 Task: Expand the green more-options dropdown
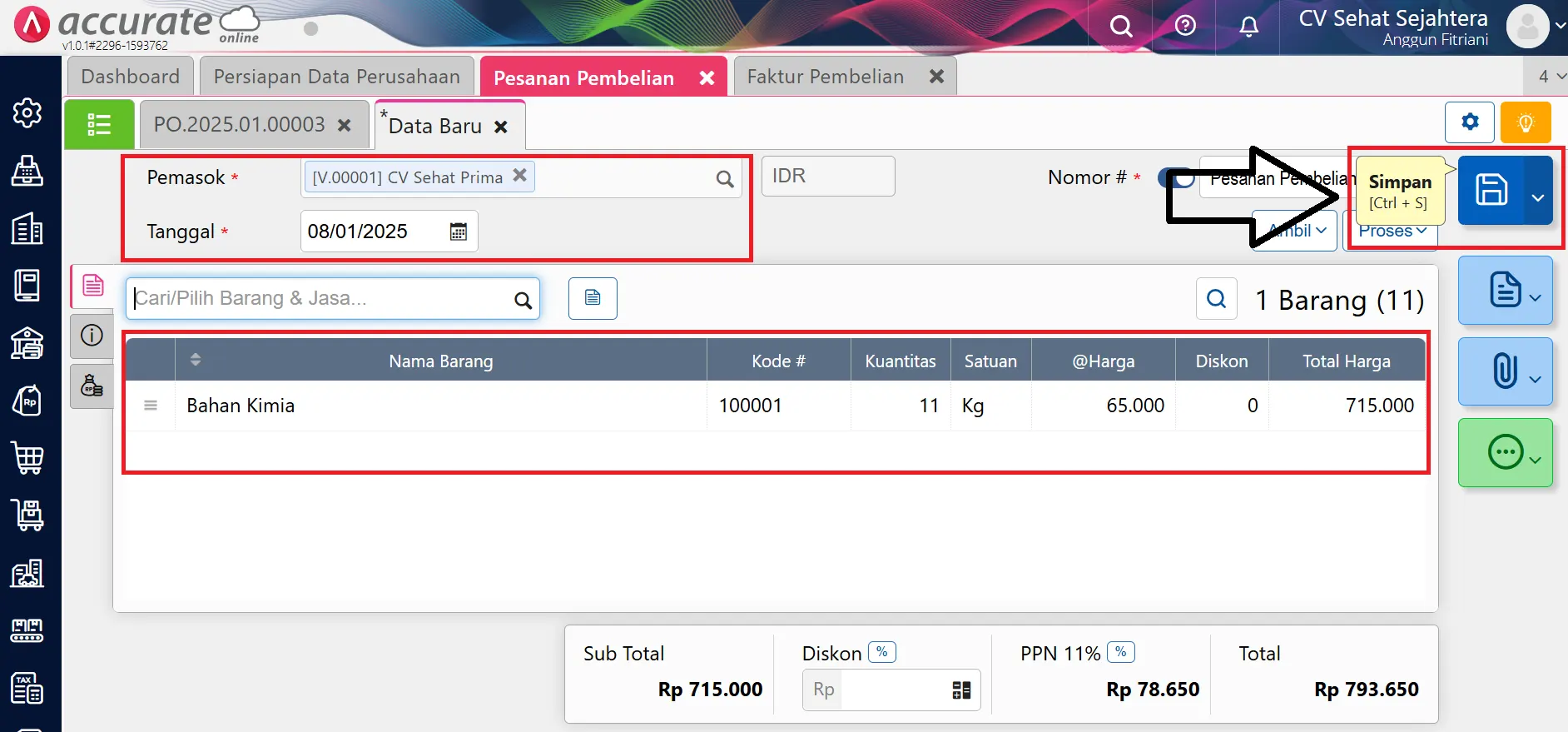(1536, 460)
